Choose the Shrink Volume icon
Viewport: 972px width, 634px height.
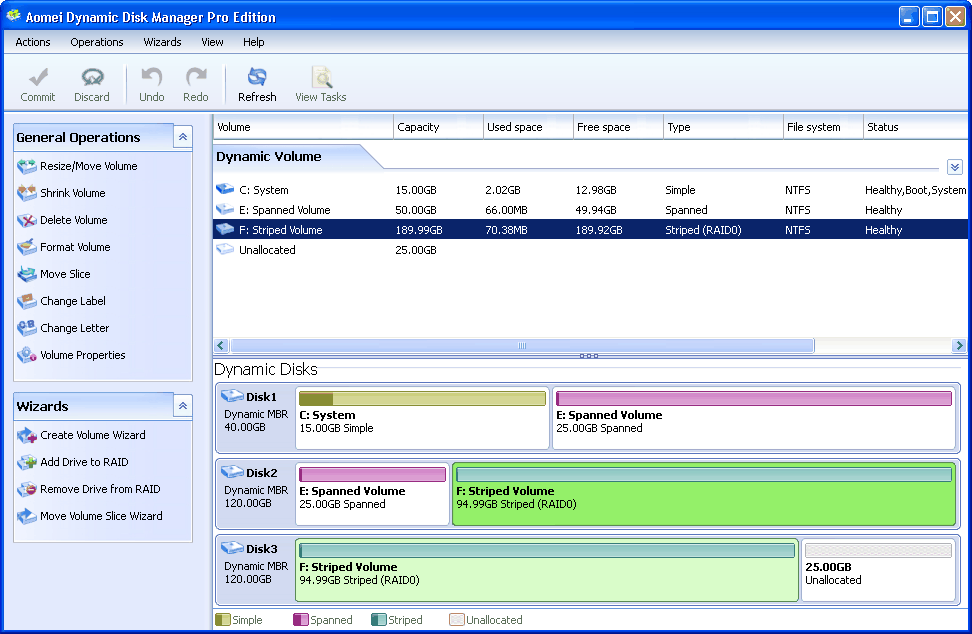click(27, 193)
